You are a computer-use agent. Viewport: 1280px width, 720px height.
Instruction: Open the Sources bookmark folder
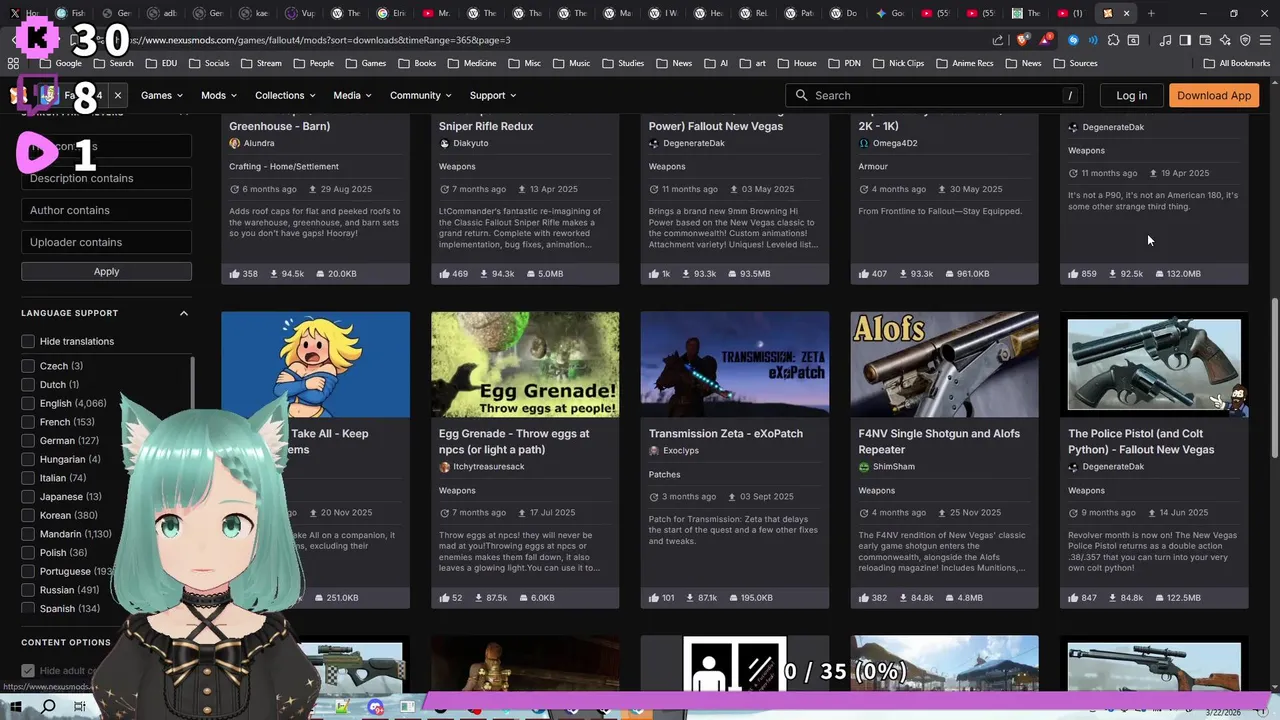[x=1074, y=63]
